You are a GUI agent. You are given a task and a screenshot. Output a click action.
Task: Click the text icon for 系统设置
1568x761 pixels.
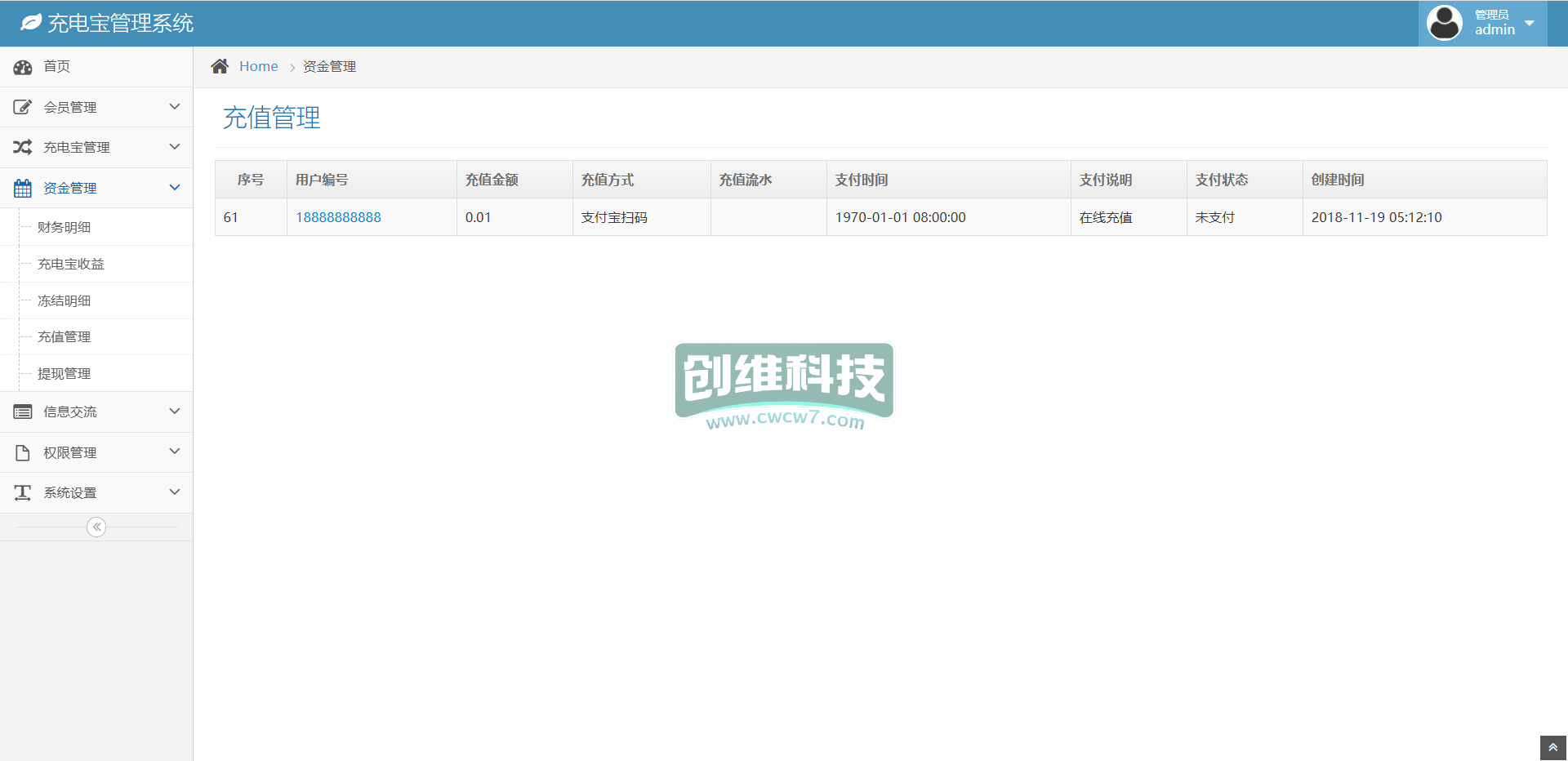coord(23,492)
